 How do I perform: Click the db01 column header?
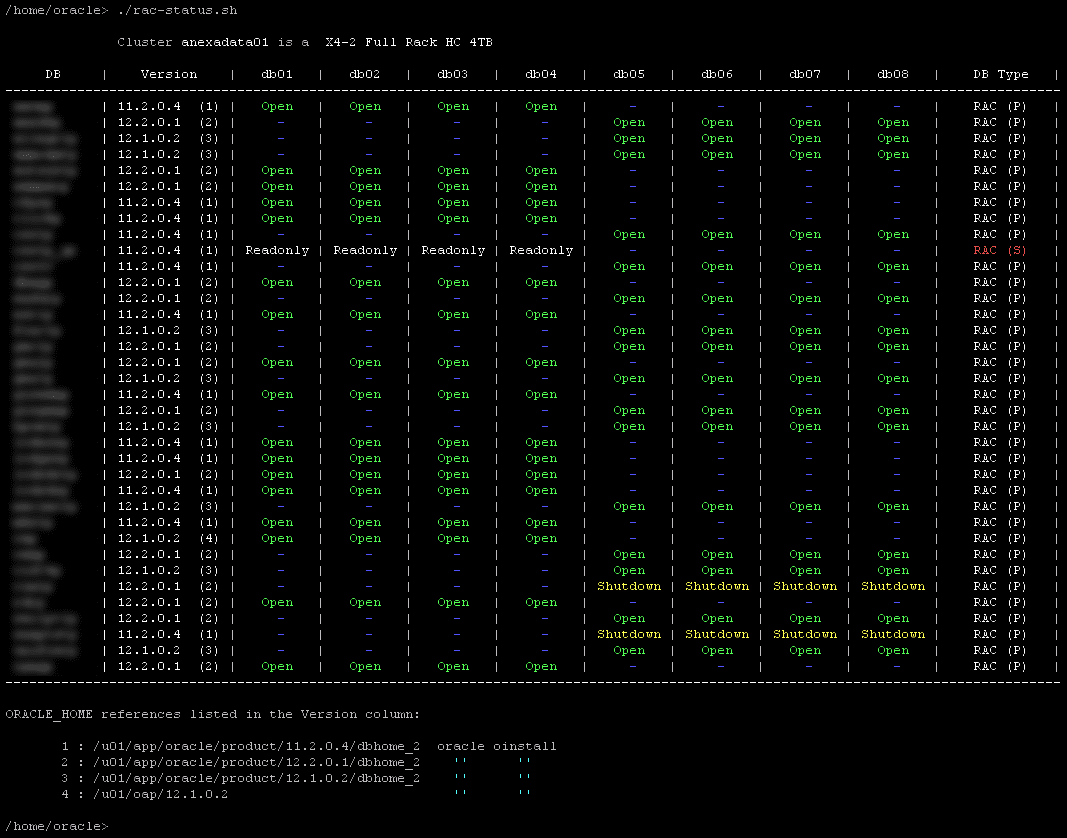click(x=277, y=74)
